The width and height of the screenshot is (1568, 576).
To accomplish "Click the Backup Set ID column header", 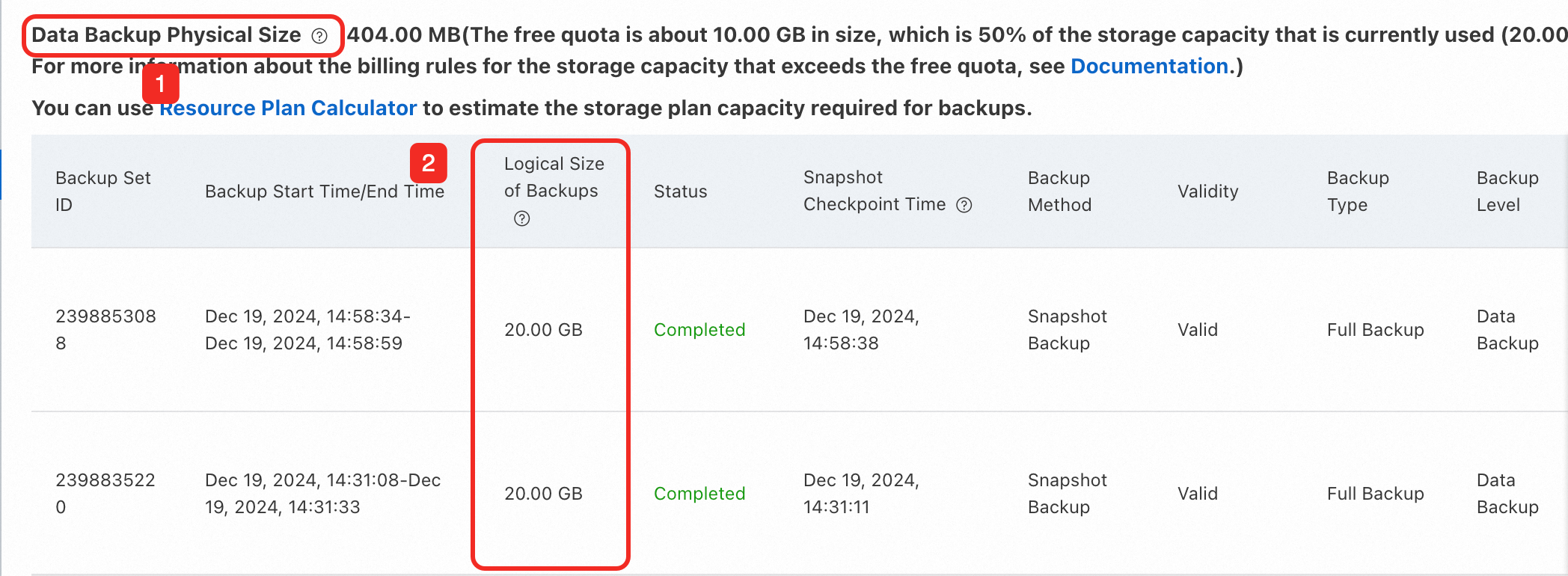I will [x=103, y=192].
